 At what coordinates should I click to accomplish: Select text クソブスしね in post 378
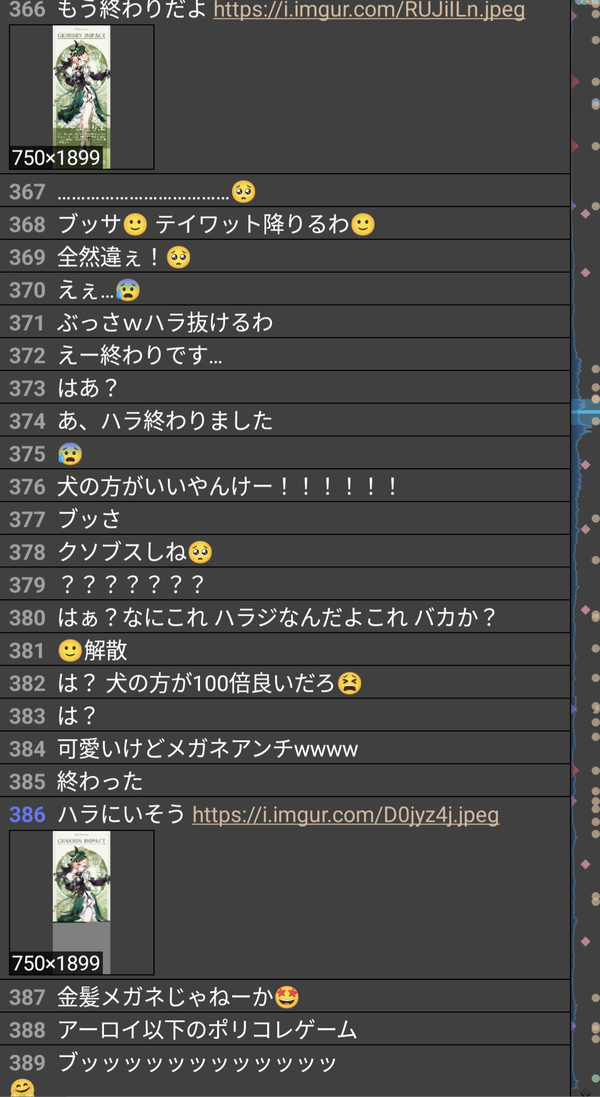coord(122,553)
